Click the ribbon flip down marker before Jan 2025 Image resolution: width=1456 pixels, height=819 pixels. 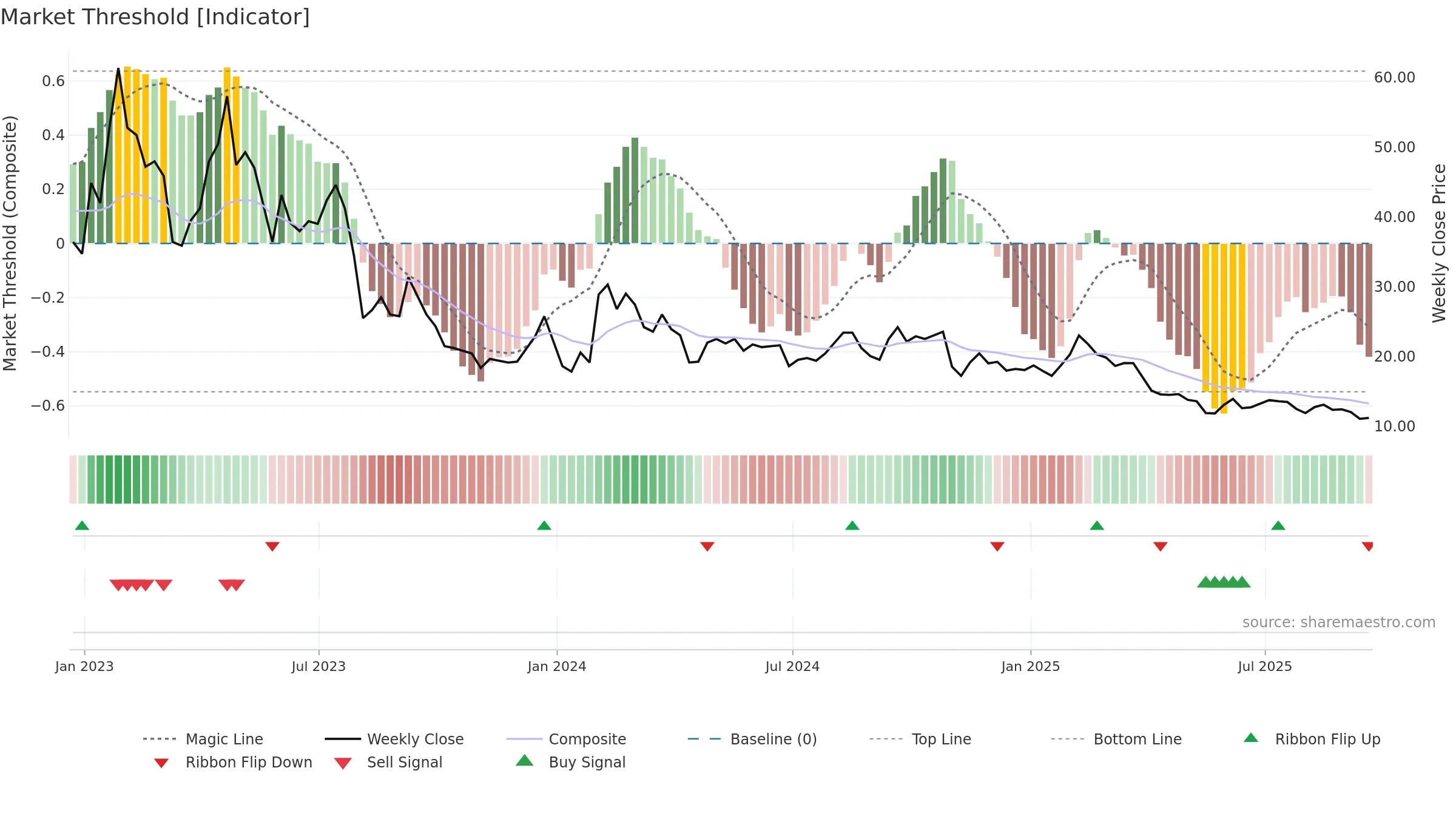point(997,547)
